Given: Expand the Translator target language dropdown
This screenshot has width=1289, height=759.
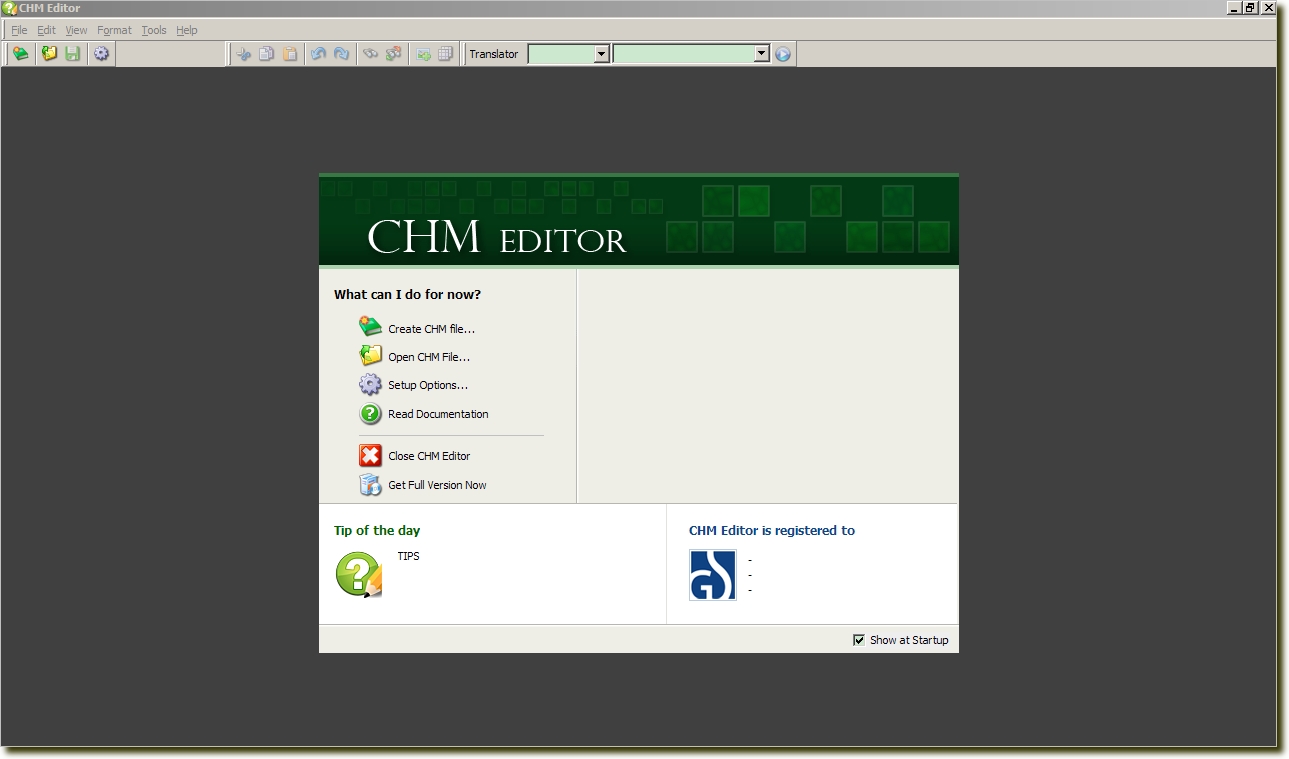Looking at the screenshot, I should [762, 54].
